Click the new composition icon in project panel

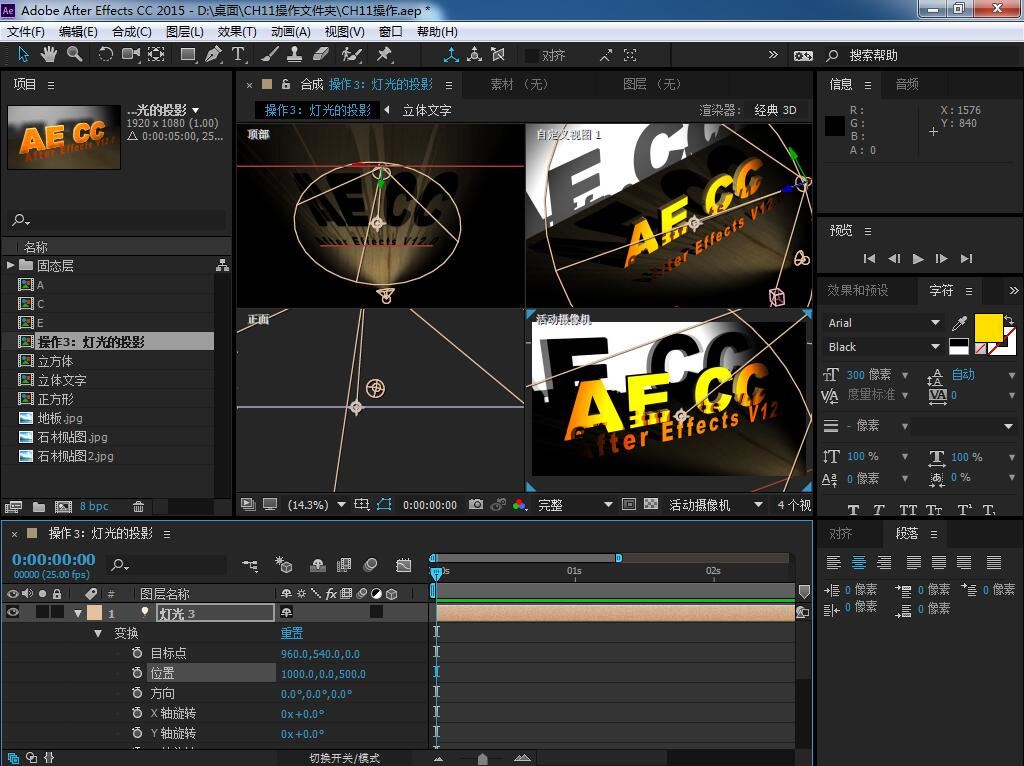click(63, 507)
